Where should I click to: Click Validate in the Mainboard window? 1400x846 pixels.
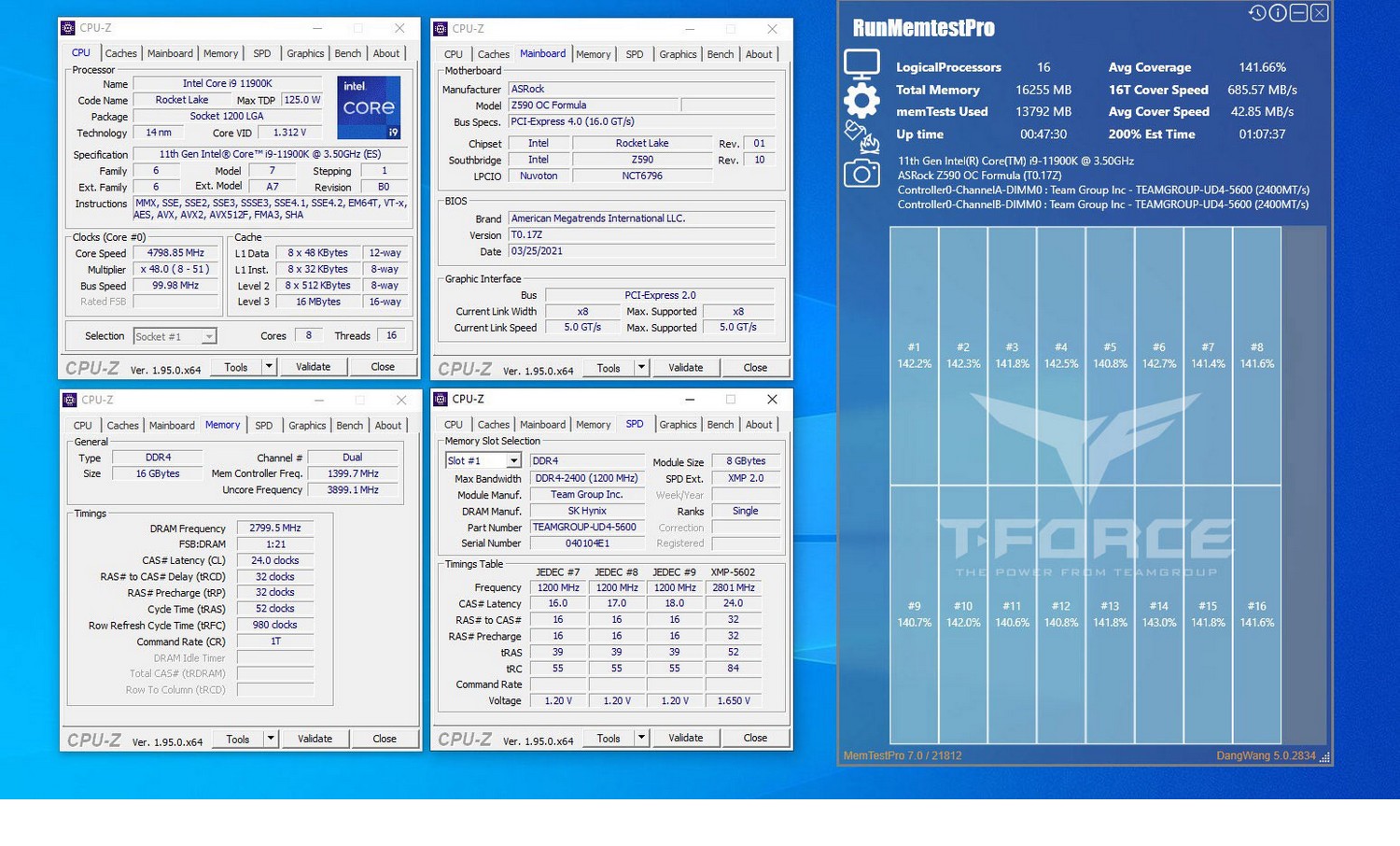click(x=686, y=368)
